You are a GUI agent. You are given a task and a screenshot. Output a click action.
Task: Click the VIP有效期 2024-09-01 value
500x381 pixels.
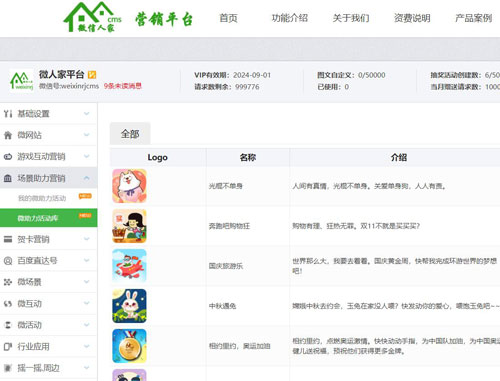point(252,75)
